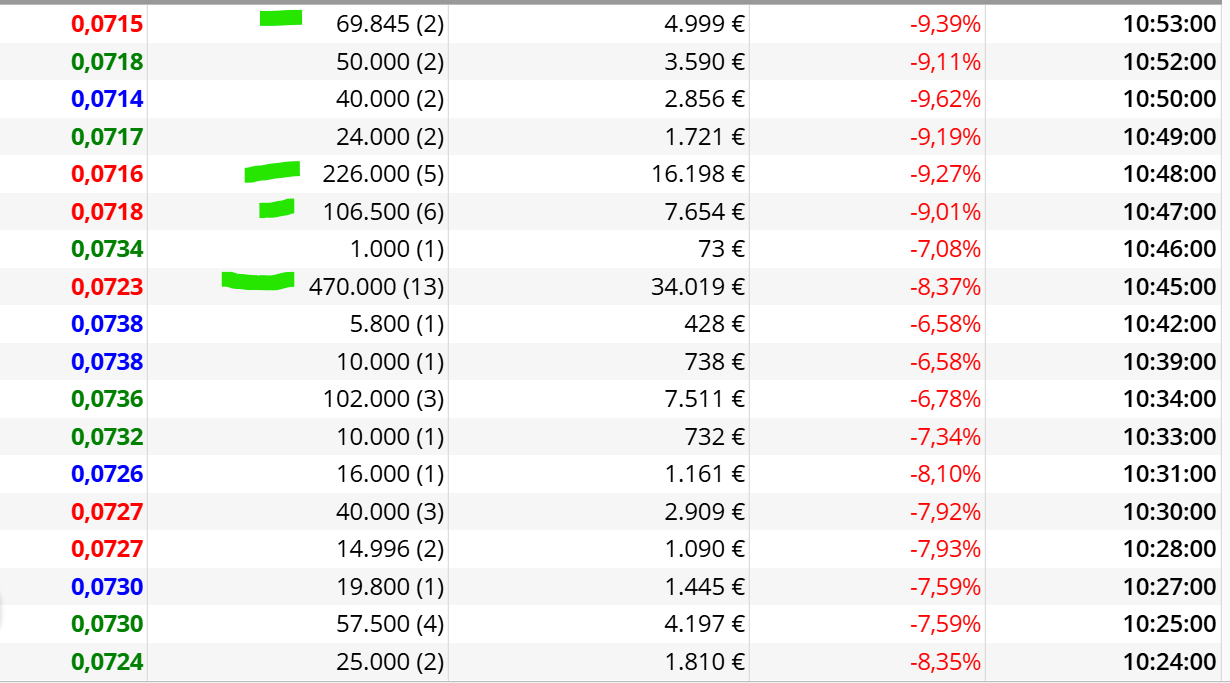The height and width of the screenshot is (683, 1230).
Task: Select the percentage -9,62%
Action: tap(945, 99)
